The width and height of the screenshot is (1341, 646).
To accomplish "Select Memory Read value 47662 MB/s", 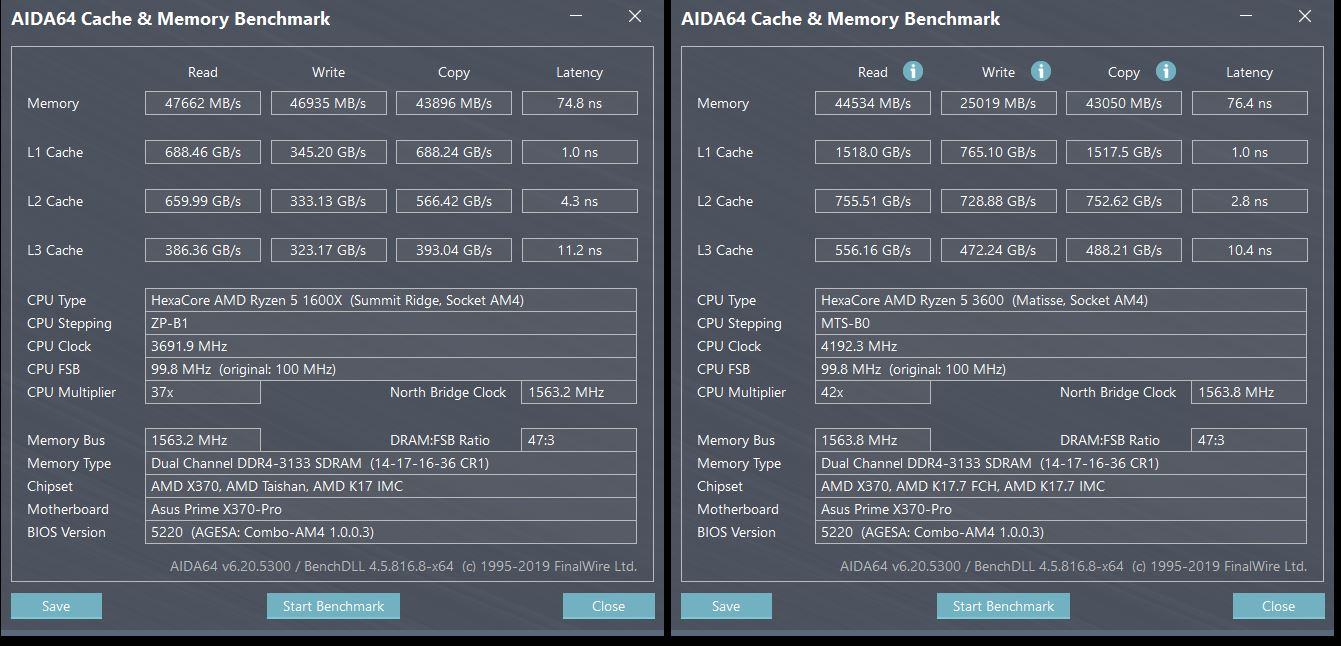I will 202,103.
